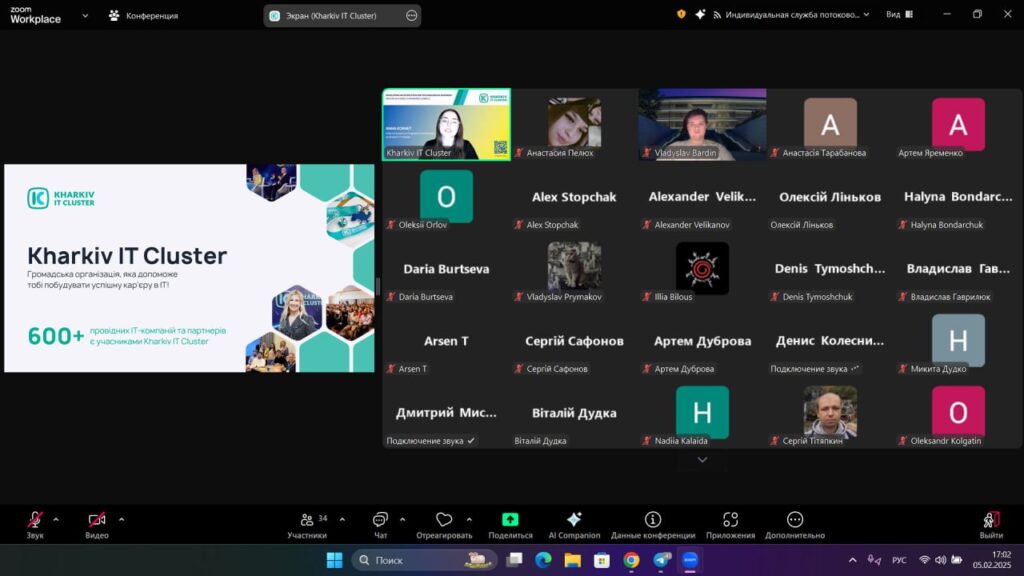Image resolution: width=1024 pixels, height=576 pixels.
Task: Click Arsen T participant tile
Action: (x=446, y=340)
